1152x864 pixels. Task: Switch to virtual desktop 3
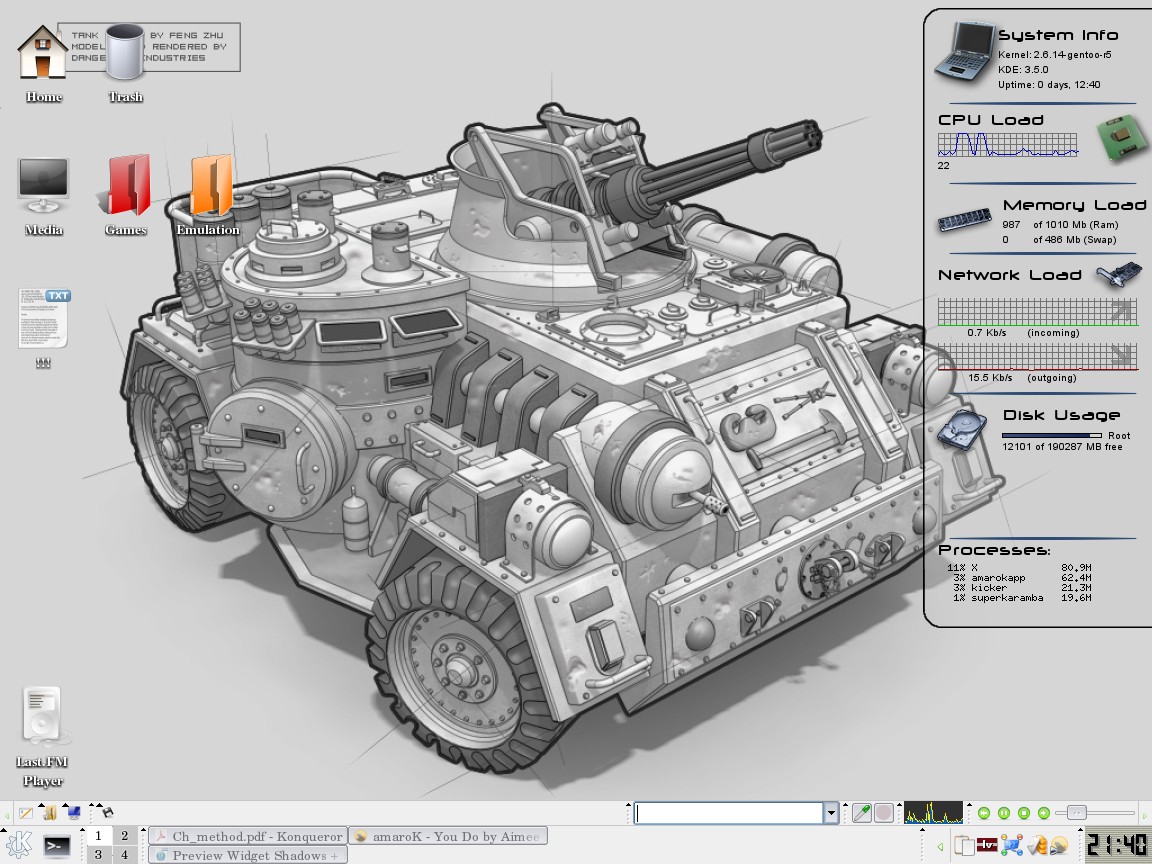pyautogui.click(x=98, y=854)
